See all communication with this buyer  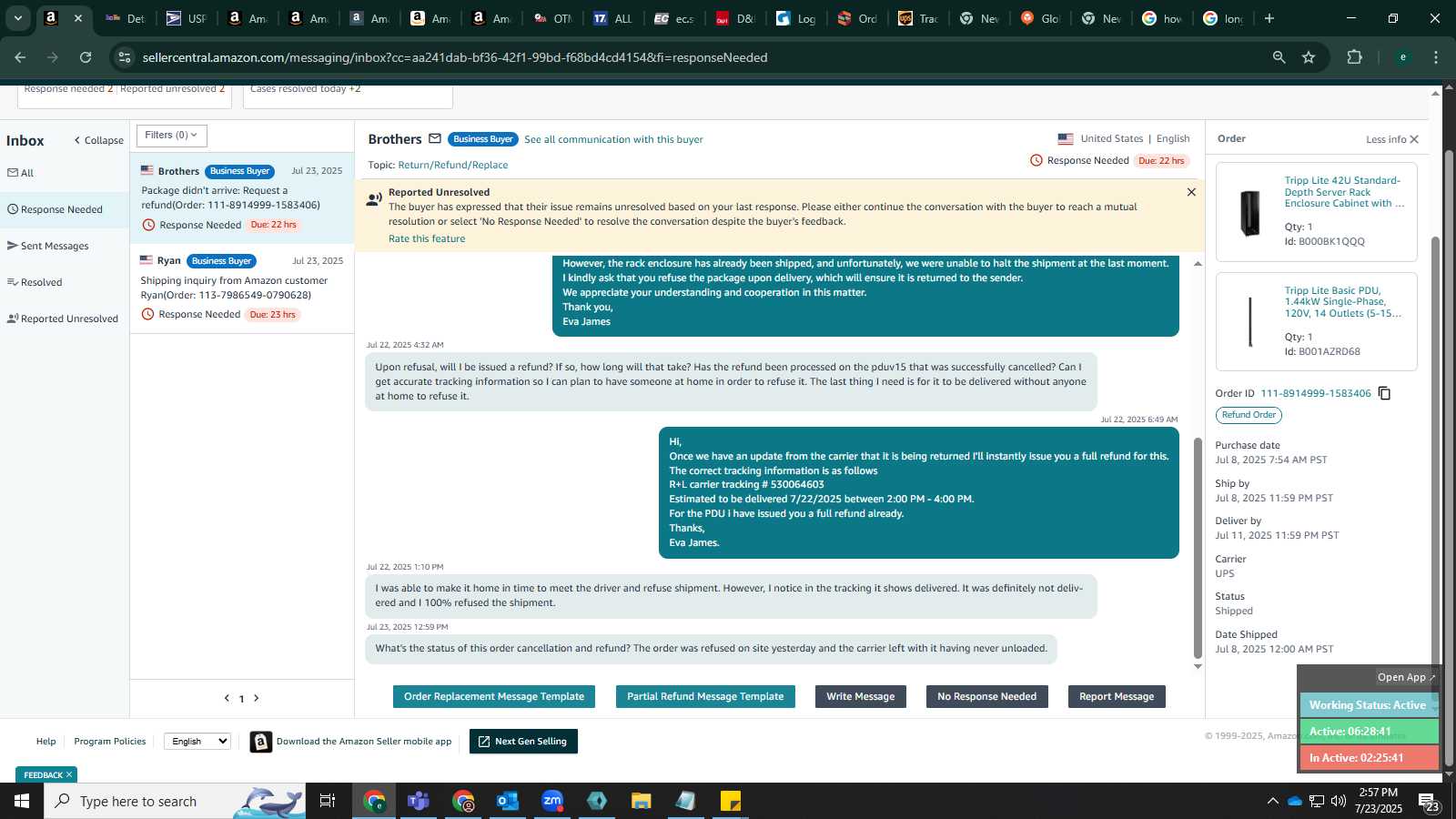[x=613, y=139]
